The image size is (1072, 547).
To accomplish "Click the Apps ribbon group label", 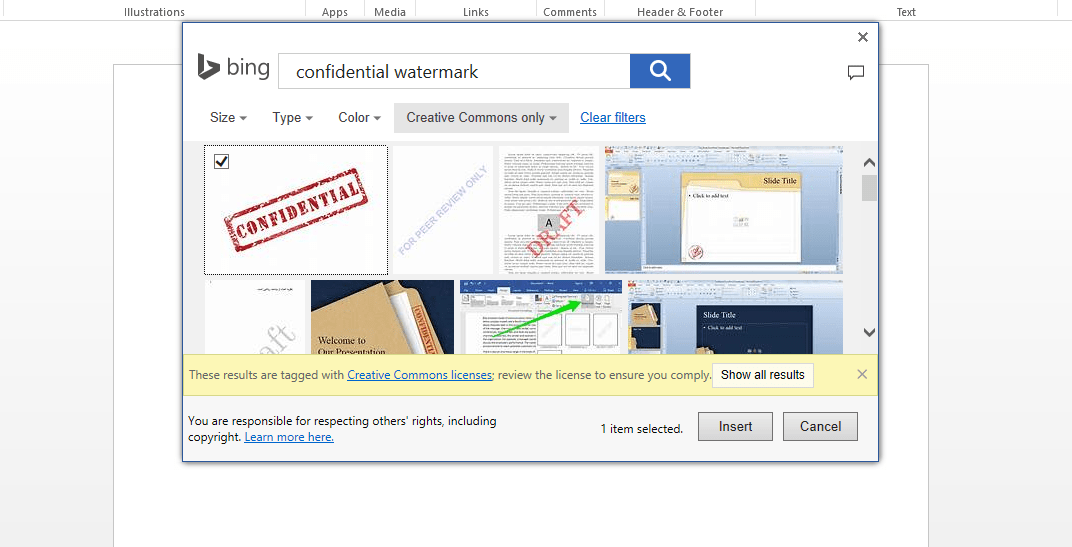I will 334,12.
